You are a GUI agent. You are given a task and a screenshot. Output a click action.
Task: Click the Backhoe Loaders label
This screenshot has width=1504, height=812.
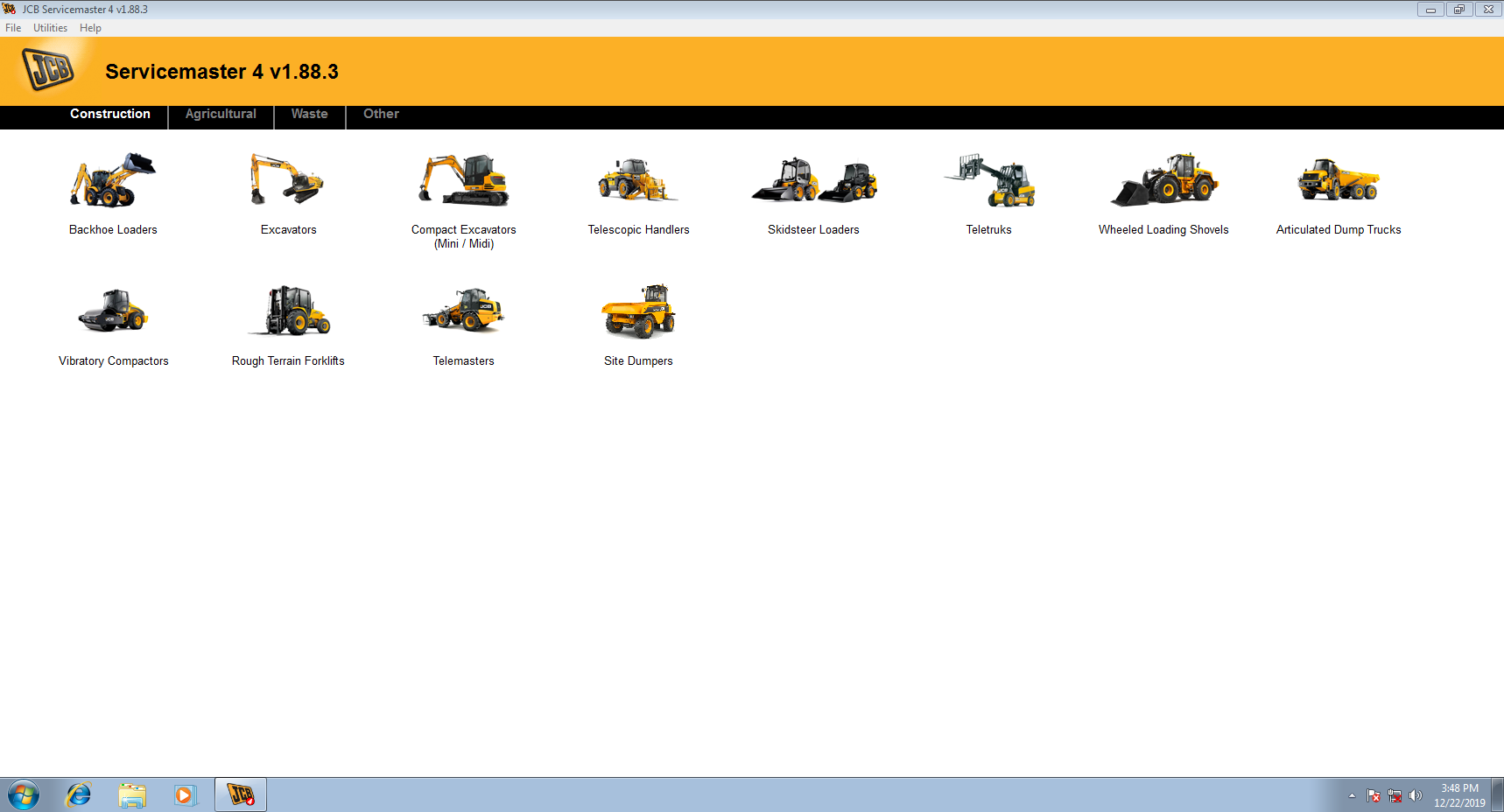pos(113,230)
